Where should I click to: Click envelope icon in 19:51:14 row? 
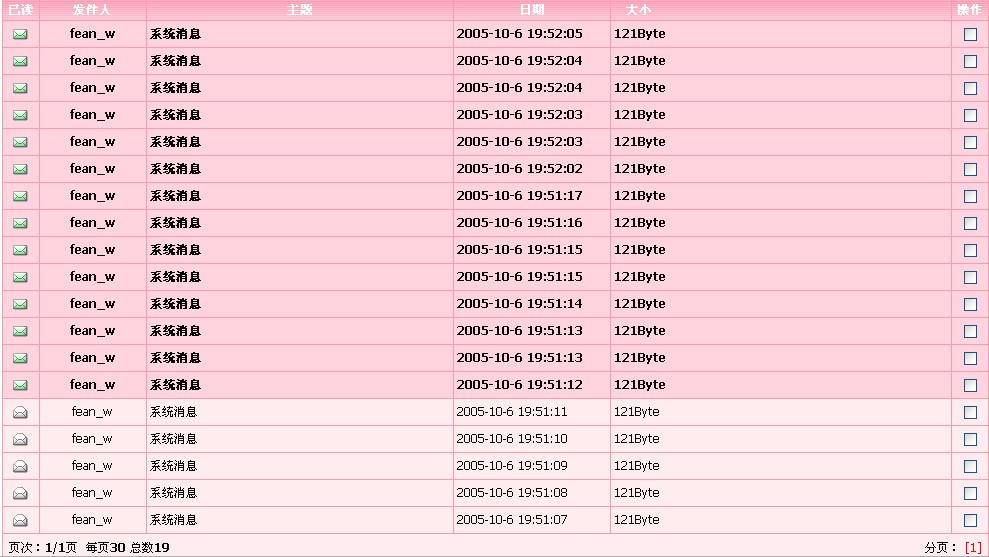20,304
